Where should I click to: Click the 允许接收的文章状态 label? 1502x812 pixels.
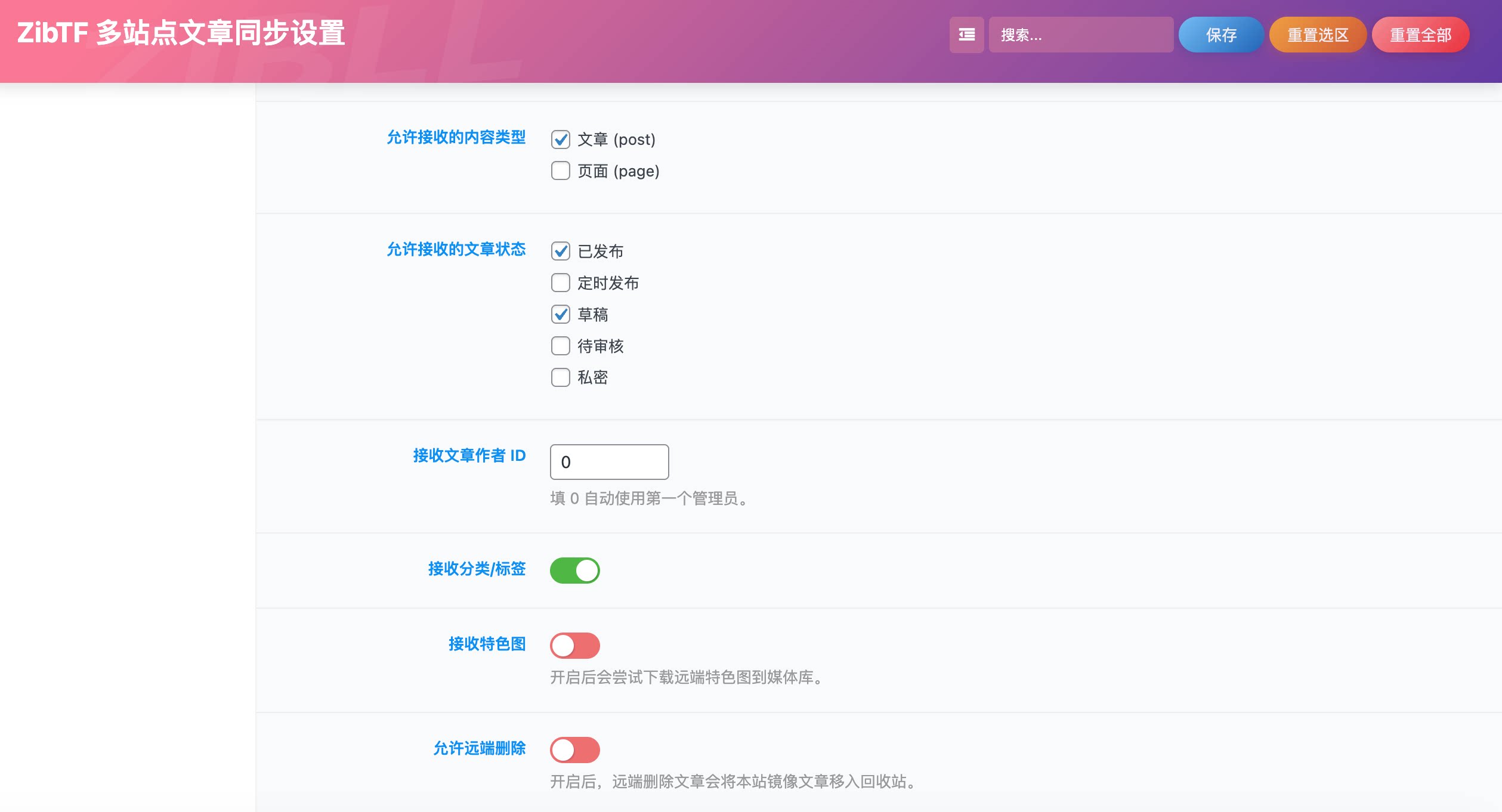456,250
